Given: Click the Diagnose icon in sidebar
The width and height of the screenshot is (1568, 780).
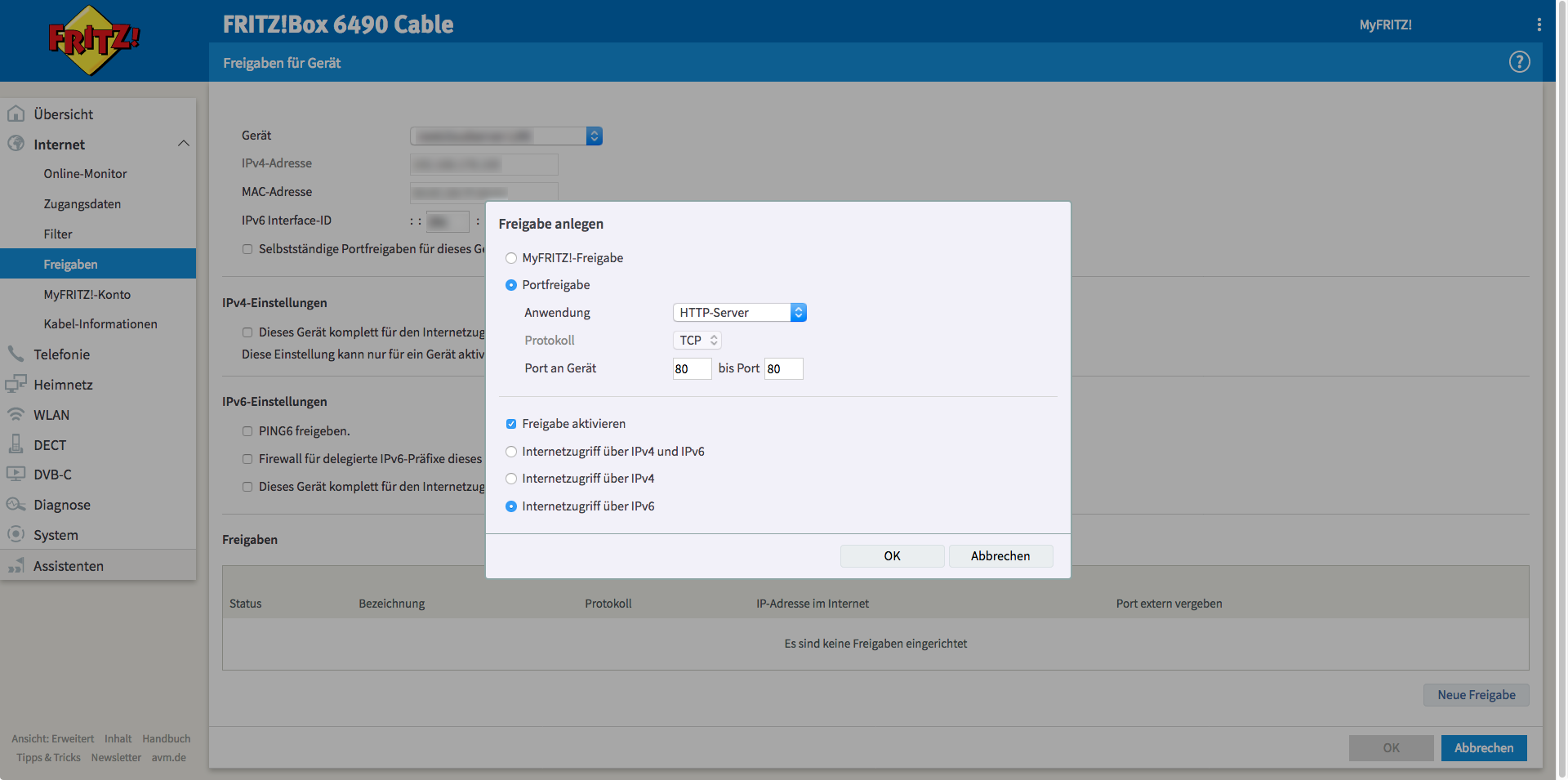Looking at the screenshot, I should point(16,505).
